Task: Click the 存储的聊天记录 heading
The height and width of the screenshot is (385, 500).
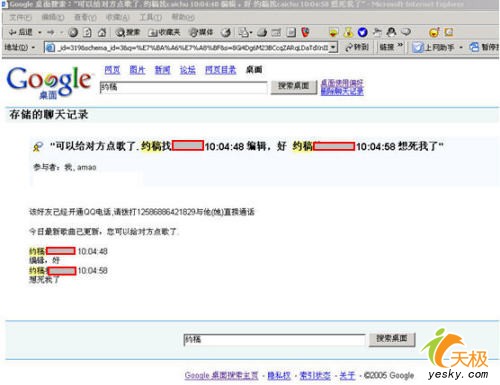Action: [x=49, y=115]
